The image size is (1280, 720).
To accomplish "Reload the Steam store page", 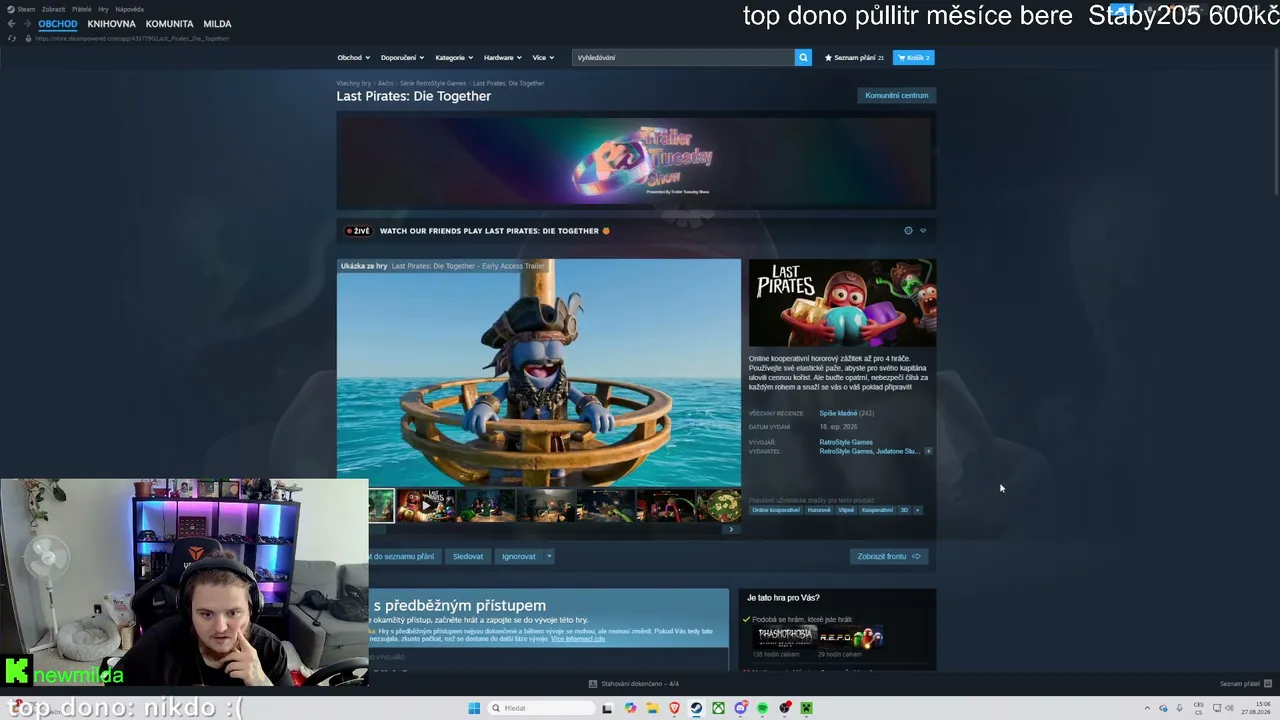I will click(12, 38).
